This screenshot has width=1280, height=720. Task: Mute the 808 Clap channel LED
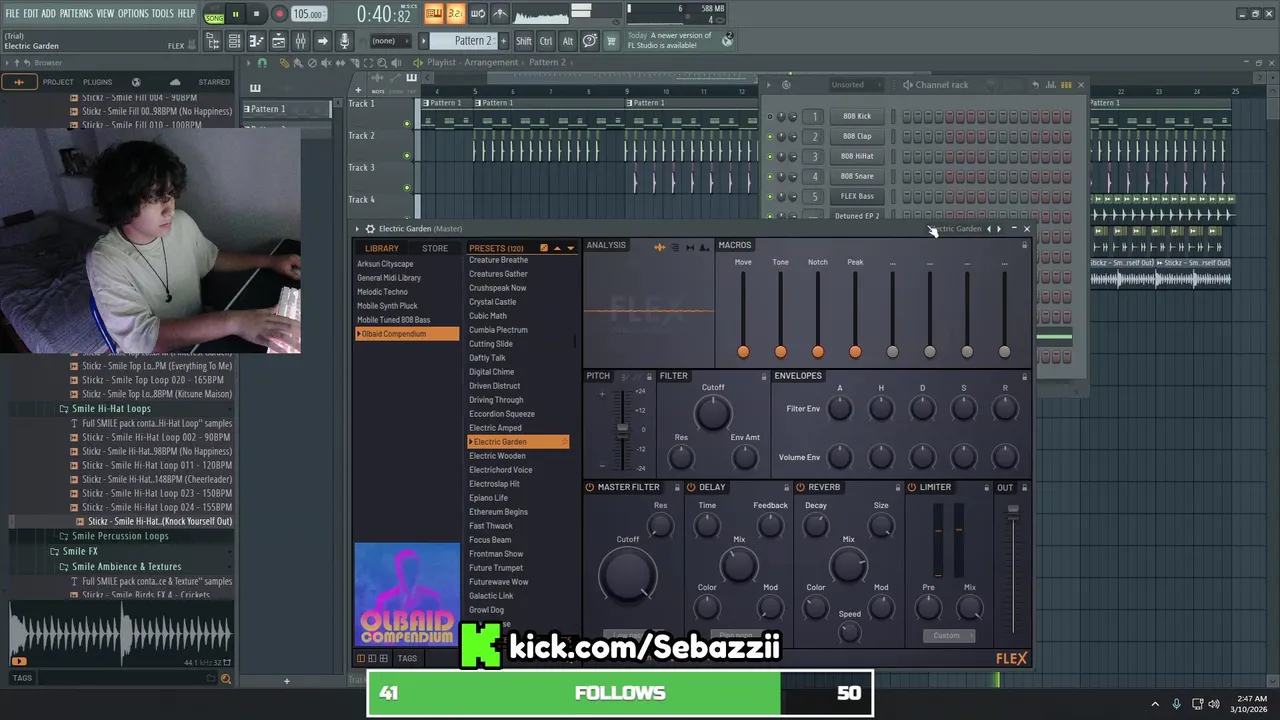point(769,136)
